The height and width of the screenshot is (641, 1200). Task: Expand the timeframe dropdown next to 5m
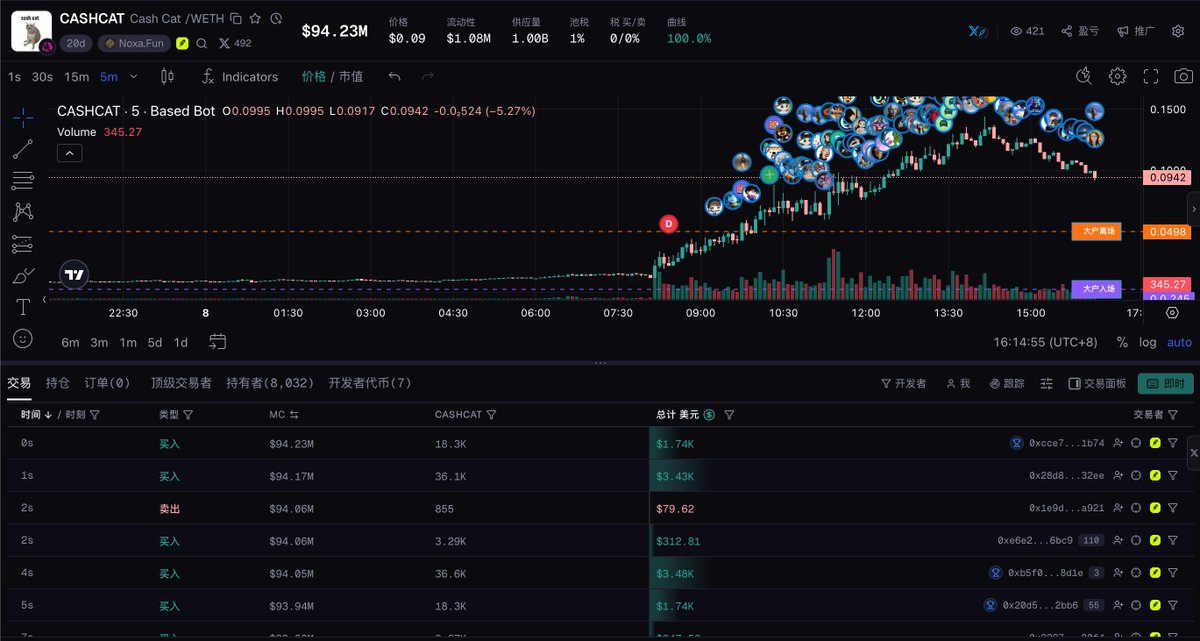click(x=133, y=77)
